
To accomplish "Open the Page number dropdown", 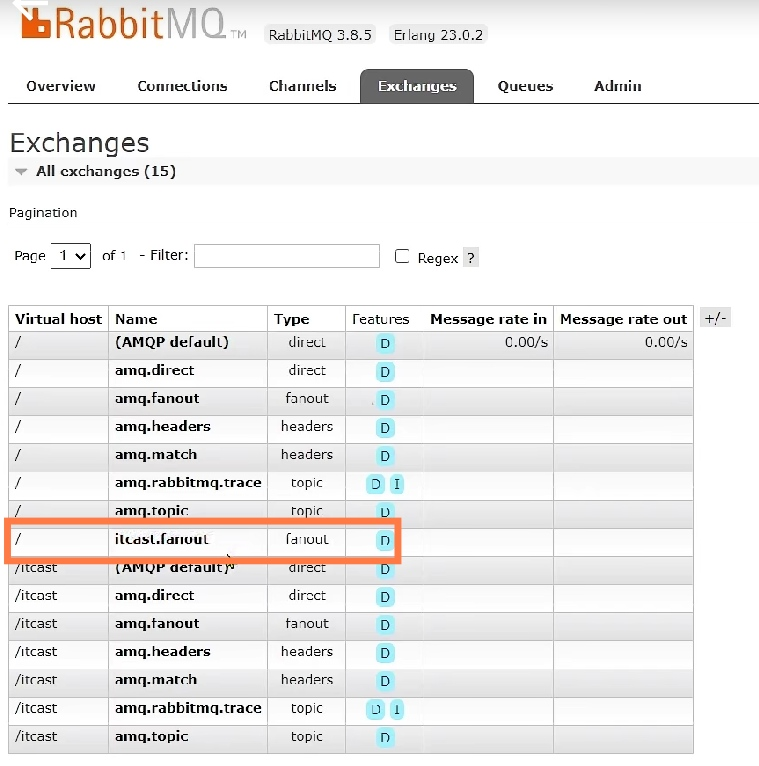I will 71,255.
